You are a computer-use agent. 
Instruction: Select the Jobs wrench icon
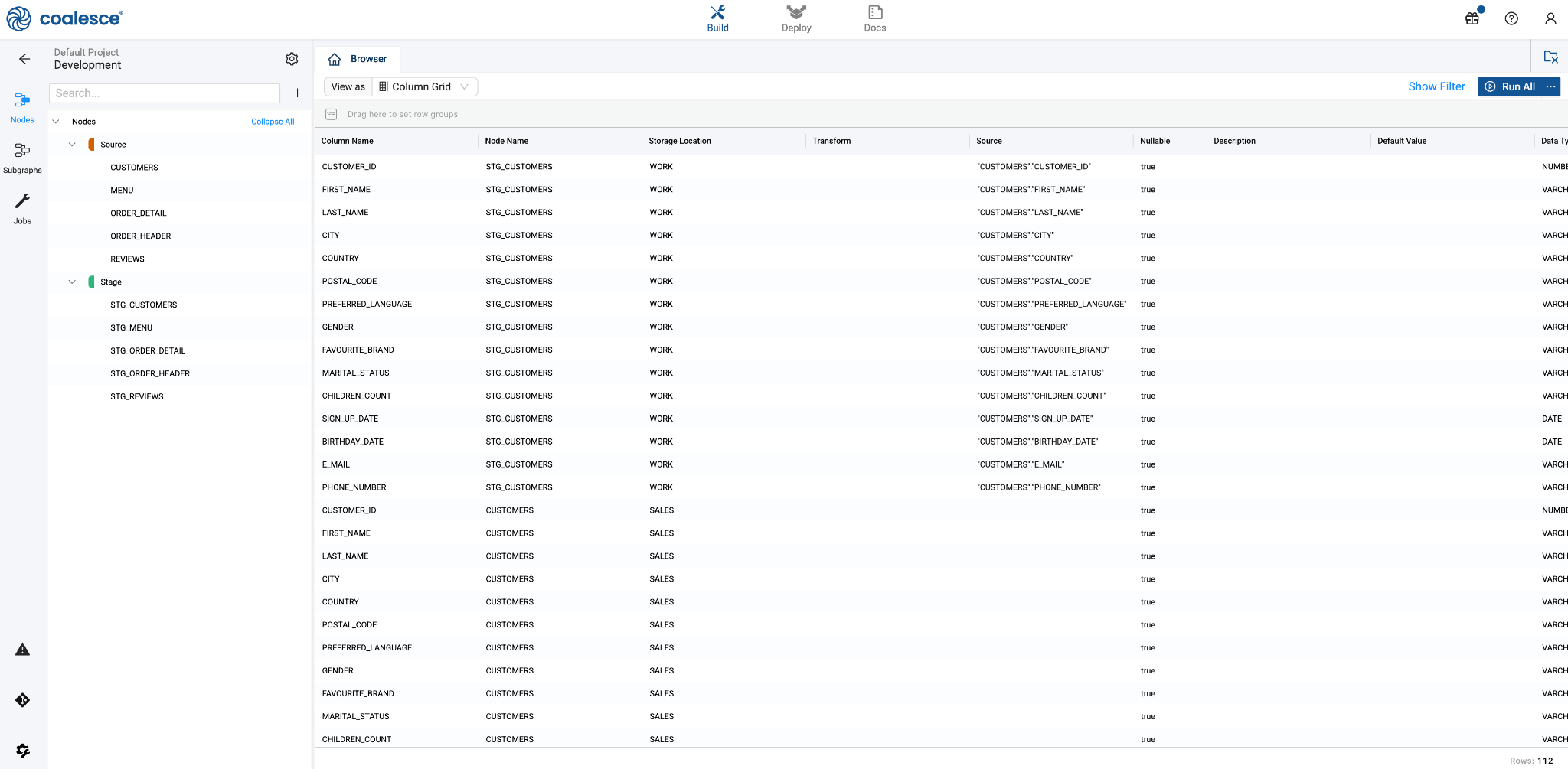pos(22,209)
